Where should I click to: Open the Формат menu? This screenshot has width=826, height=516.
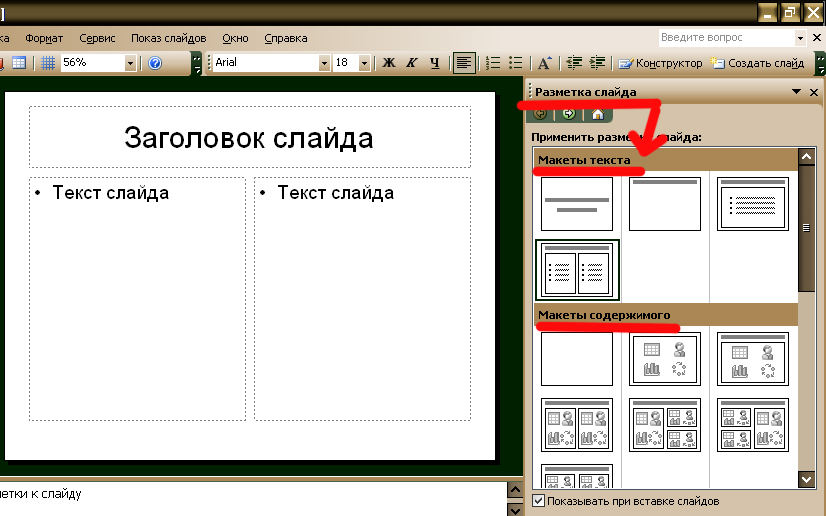click(44, 38)
